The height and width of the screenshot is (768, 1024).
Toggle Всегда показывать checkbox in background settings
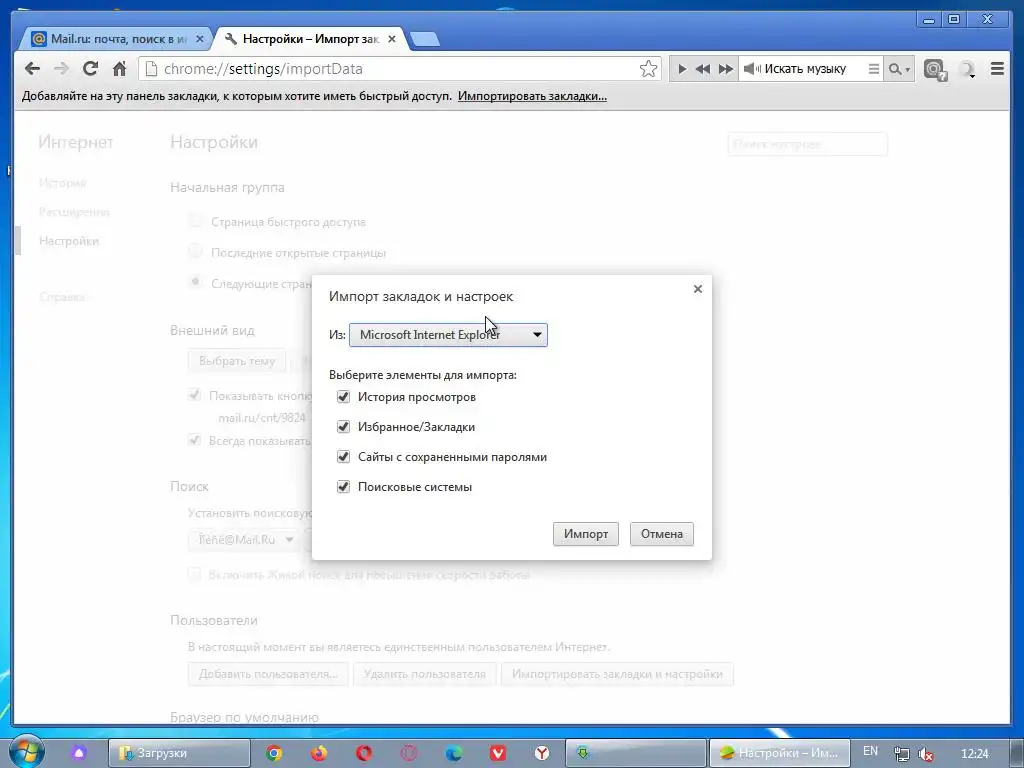point(194,440)
